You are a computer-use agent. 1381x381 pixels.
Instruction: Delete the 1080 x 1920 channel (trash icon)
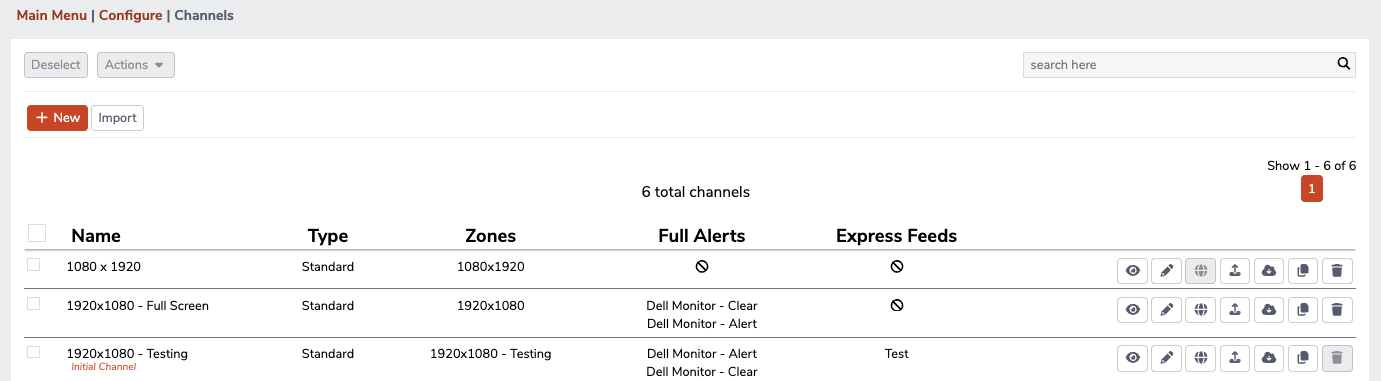click(x=1337, y=270)
